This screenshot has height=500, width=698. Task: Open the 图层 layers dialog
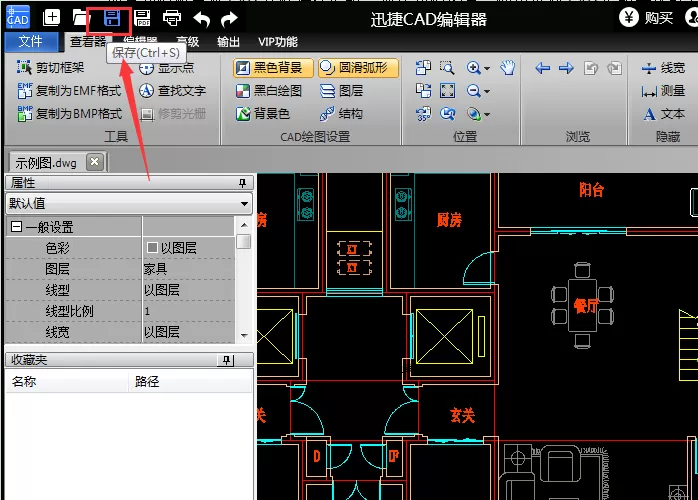(341, 91)
